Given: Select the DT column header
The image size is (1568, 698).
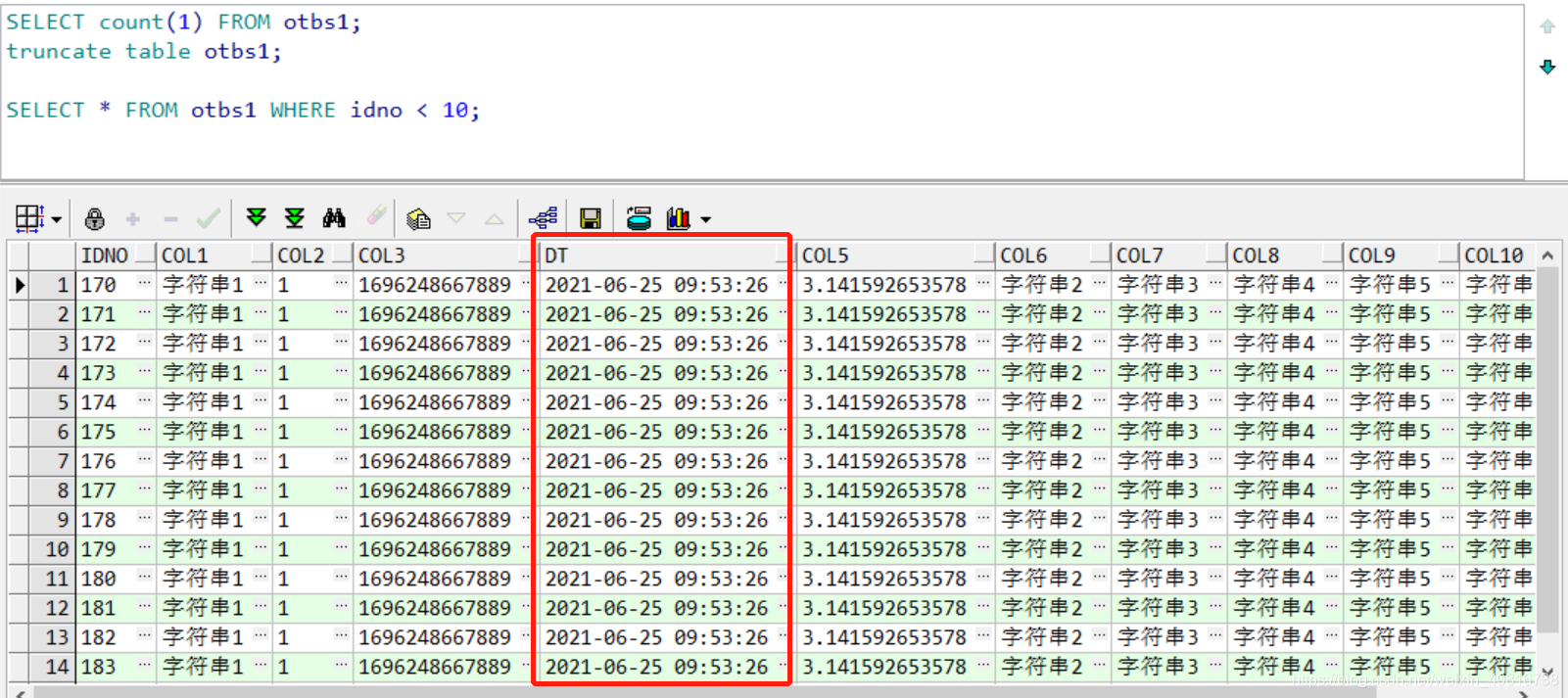Looking at the screenshot, I should click(x=667, y=256).
